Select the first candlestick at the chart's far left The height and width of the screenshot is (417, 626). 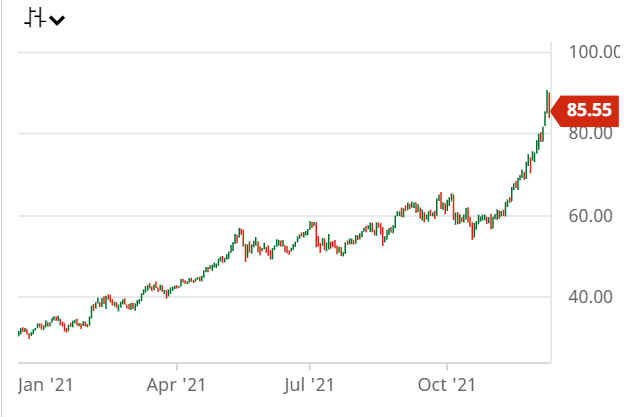coord(19,332)
